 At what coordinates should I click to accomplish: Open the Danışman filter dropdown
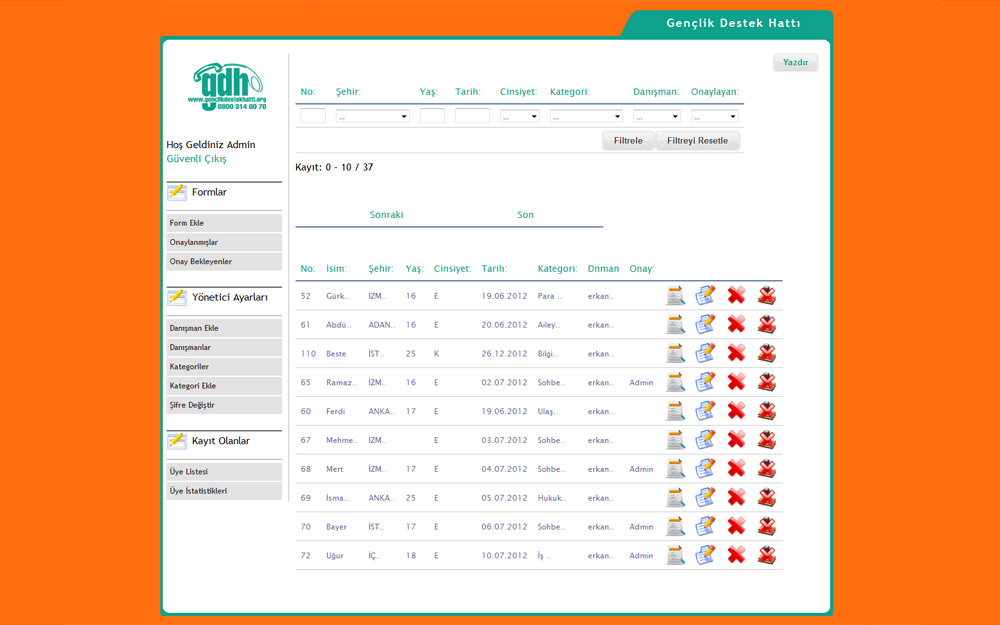click(657, 116)
